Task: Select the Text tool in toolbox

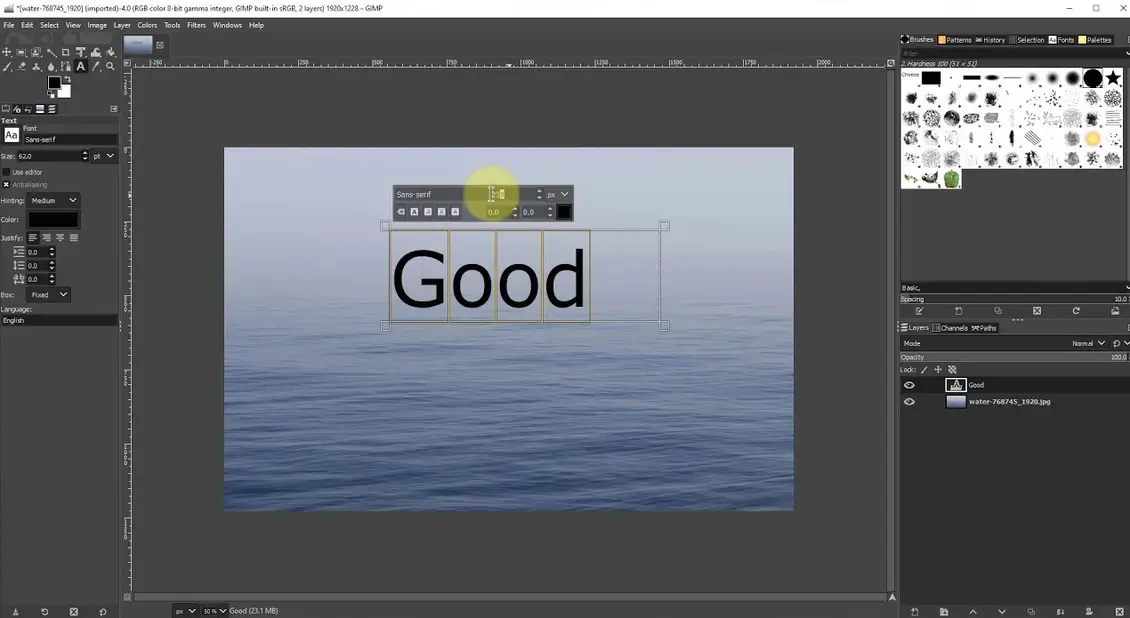Action: click(x=81, y=67)
